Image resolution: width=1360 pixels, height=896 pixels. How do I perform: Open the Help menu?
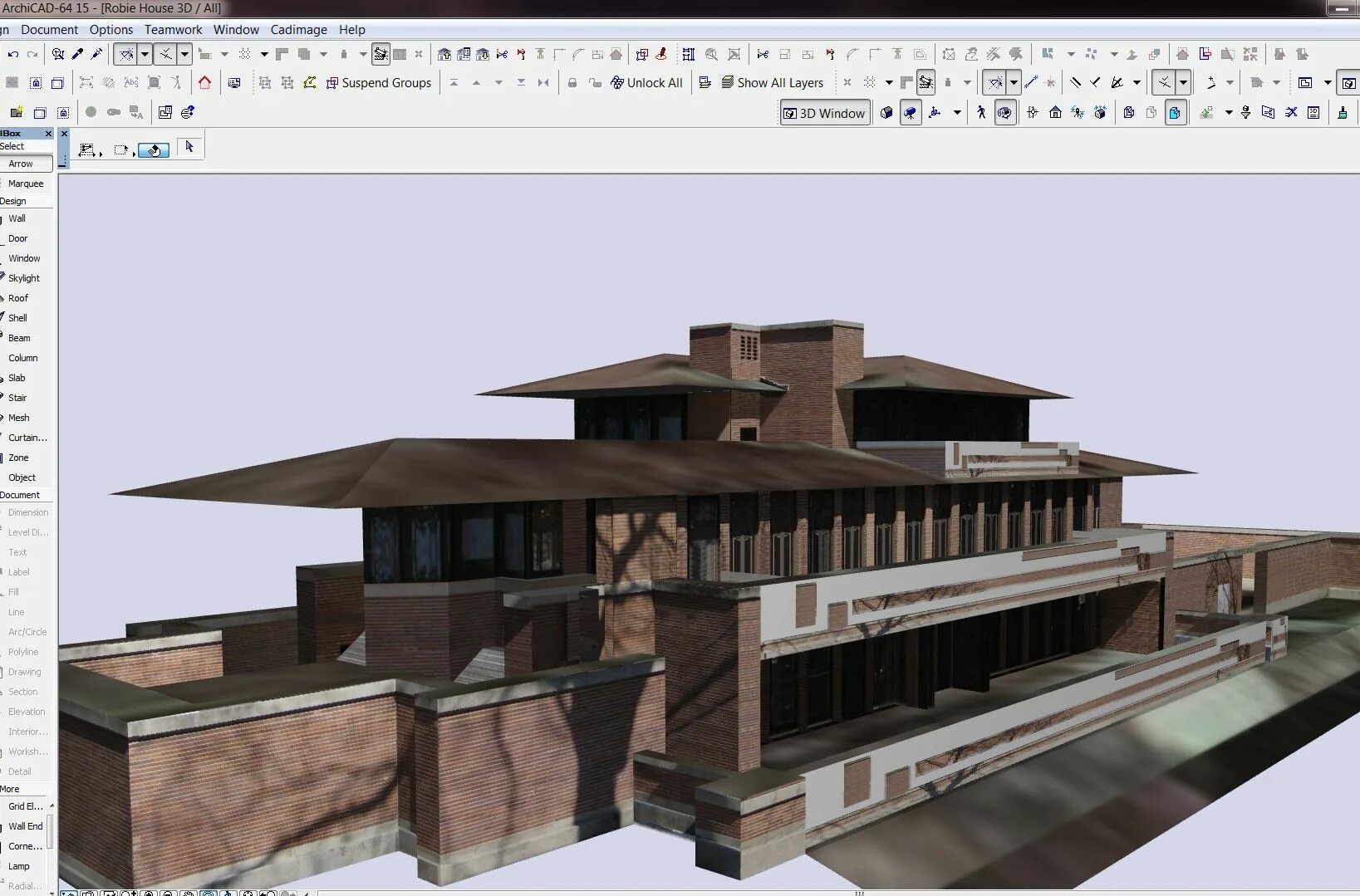[351, 29]
